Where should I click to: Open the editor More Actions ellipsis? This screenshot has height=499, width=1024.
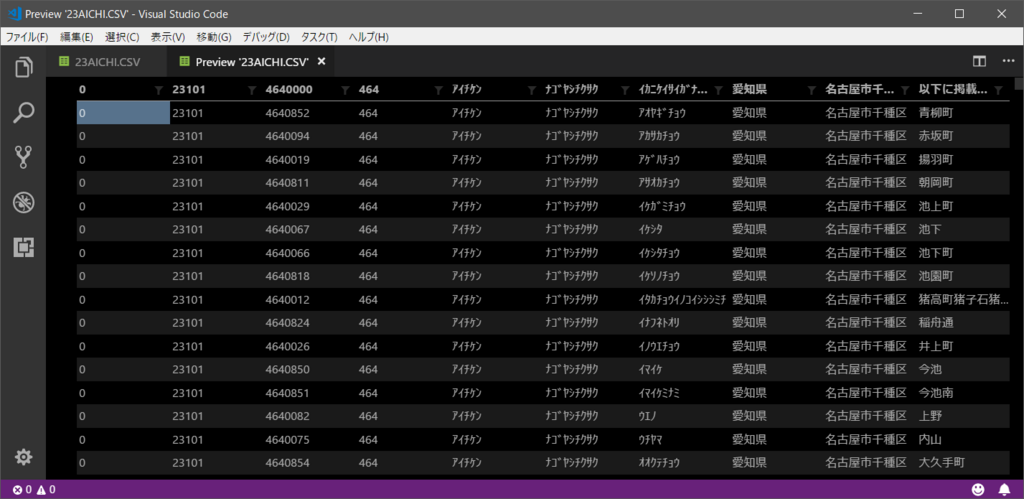(x=1008, y=61)
